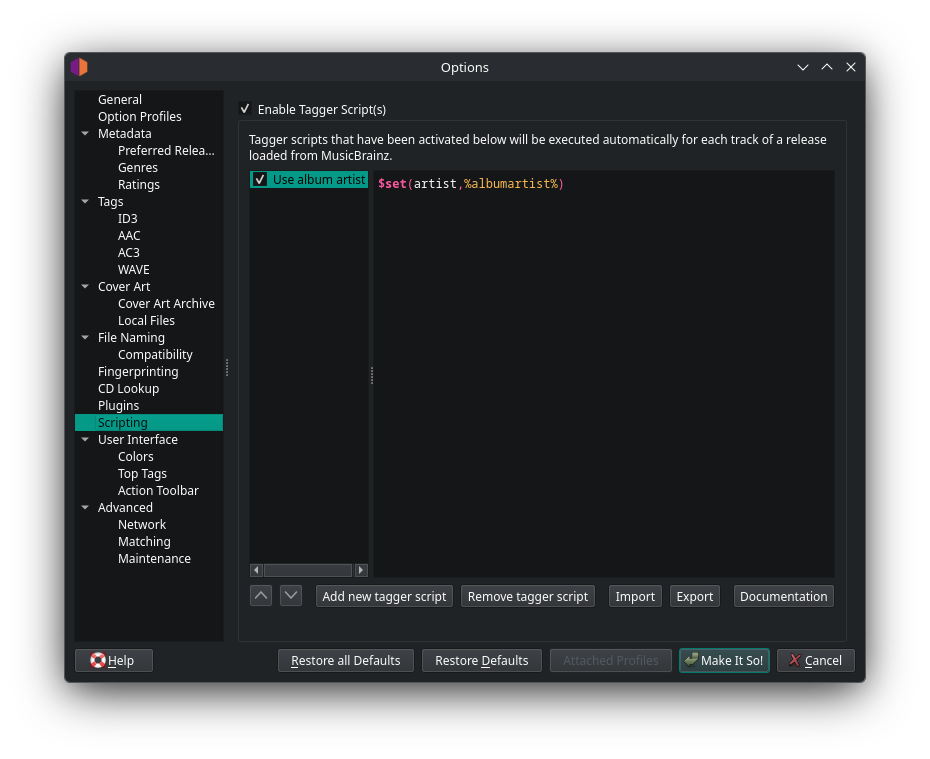
Task: Open scripting Documentation
Action: click(784, 596)
